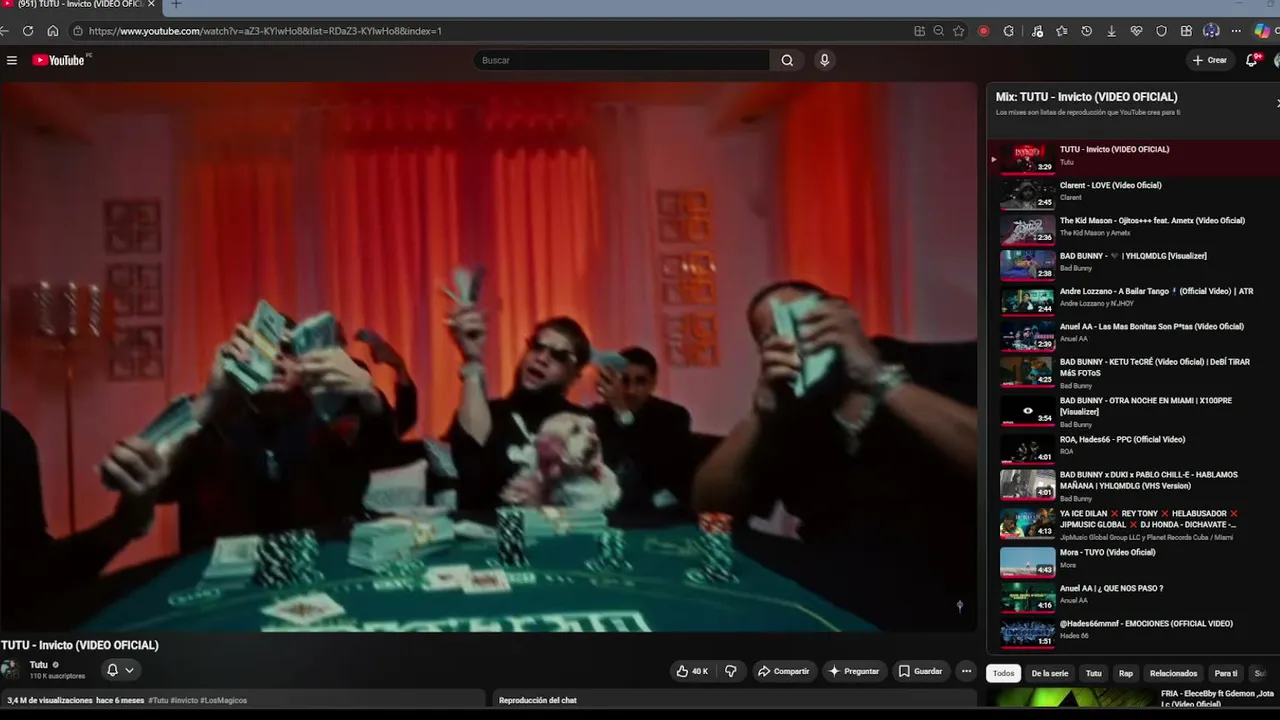Close the TUTU - Invicto tab

(x=151, y=5)
